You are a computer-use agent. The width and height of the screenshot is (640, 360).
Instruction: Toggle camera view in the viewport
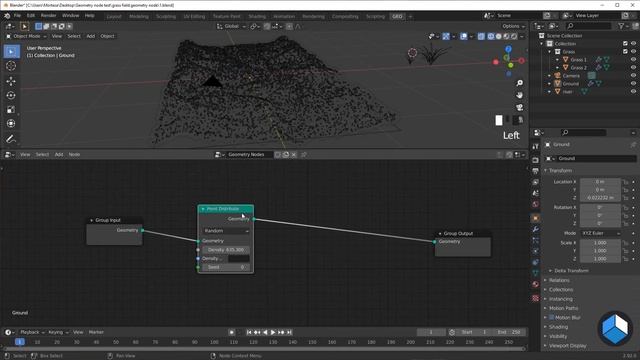519,107
